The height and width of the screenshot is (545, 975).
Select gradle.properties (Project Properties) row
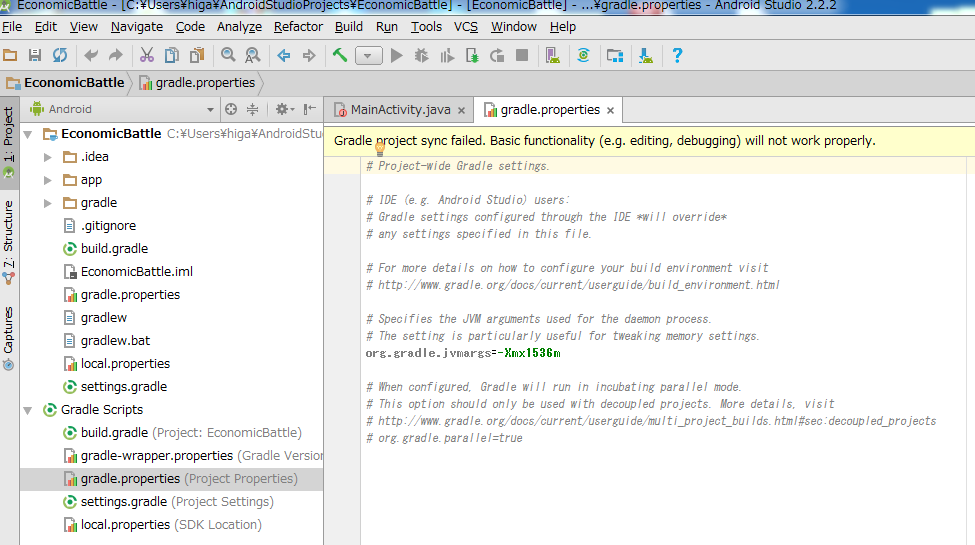click(x=172, y=479)
